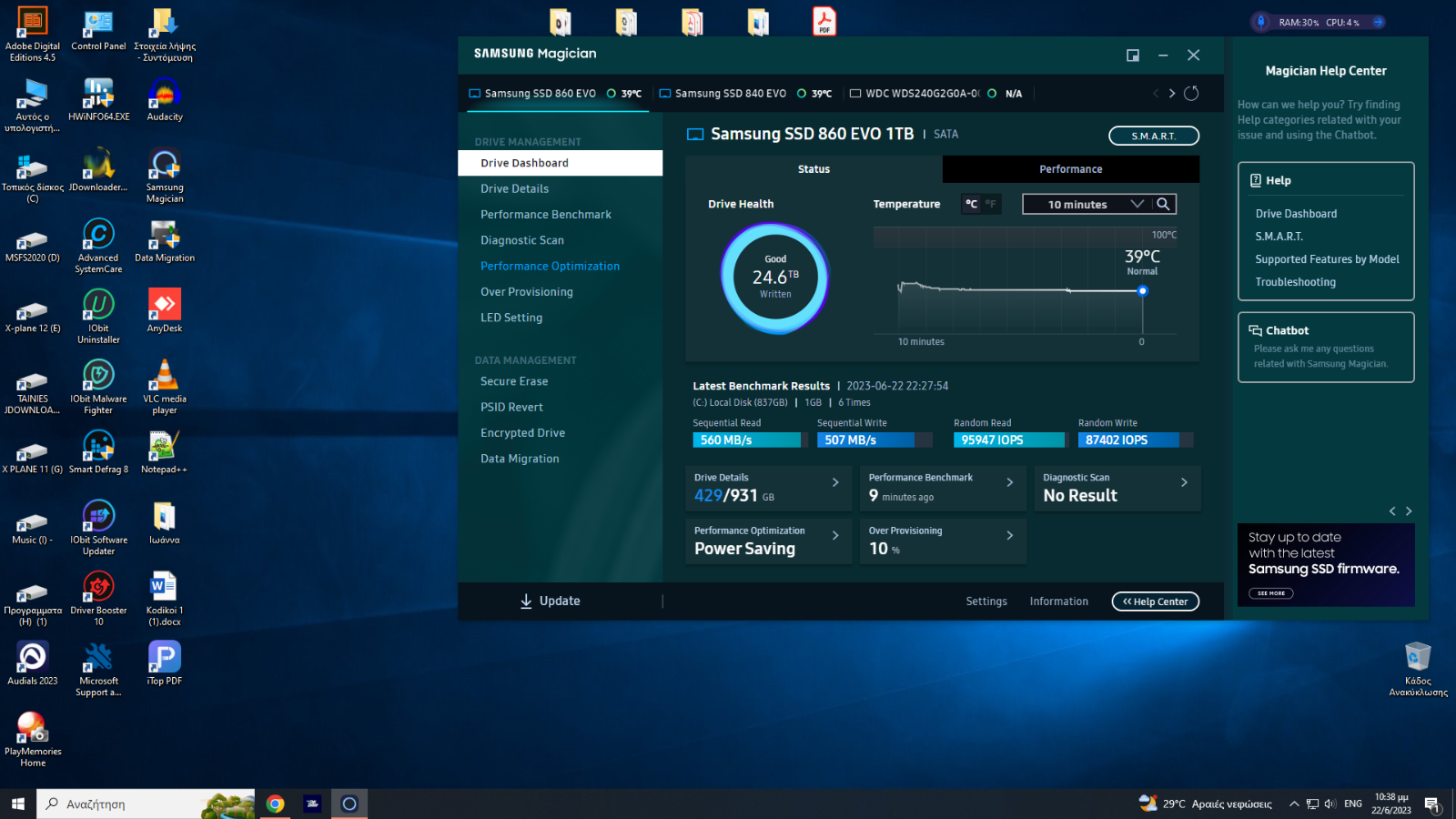Screen dimensions: 1456x819
Task: Click the Windows Start button
Action: click(17, 804)
